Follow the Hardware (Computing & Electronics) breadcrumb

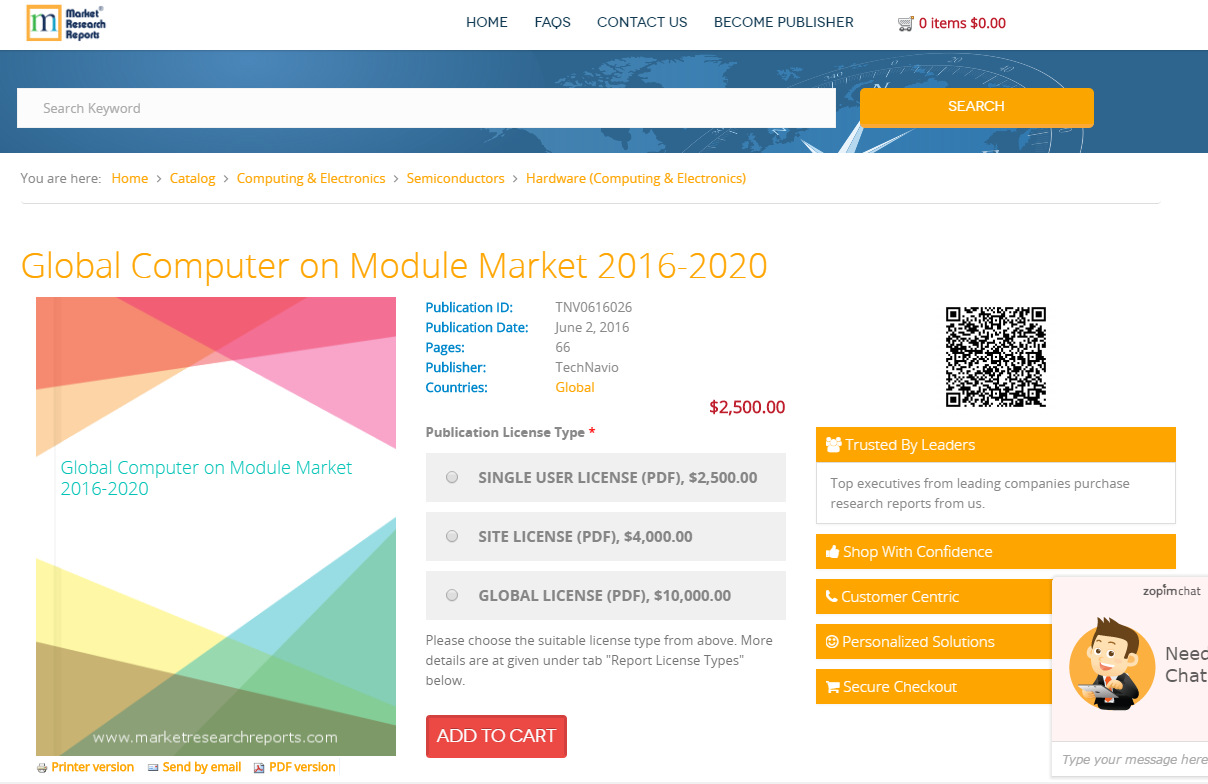click(x=636, y=178)
